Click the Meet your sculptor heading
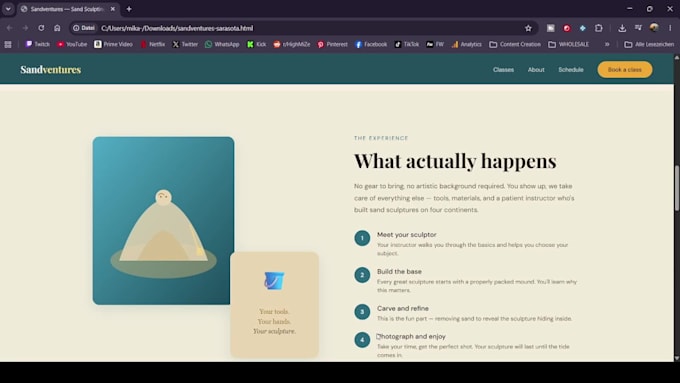This screenshot has height=383, width=680. point(406,235)
